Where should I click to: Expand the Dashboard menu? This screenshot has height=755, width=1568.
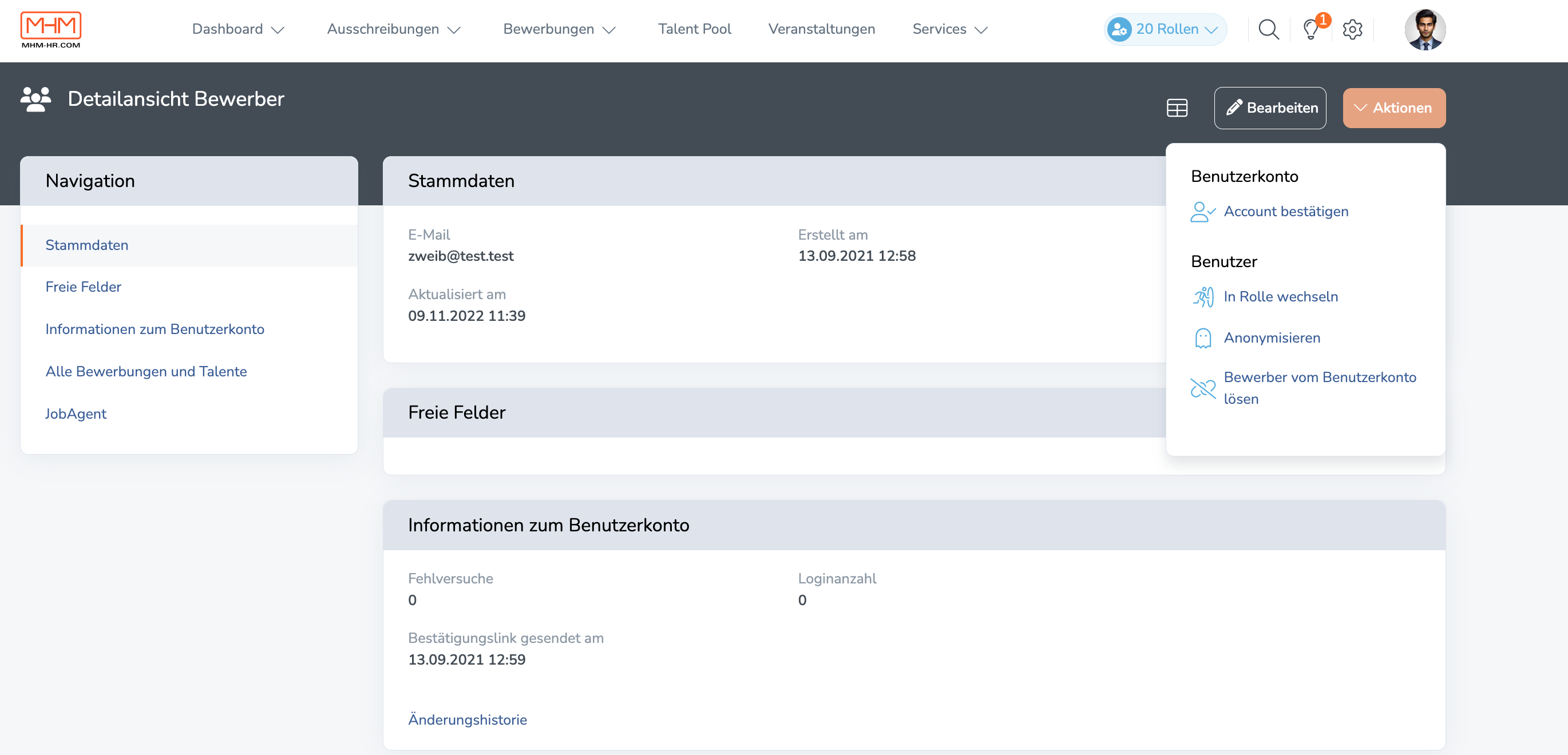(238, 29)
